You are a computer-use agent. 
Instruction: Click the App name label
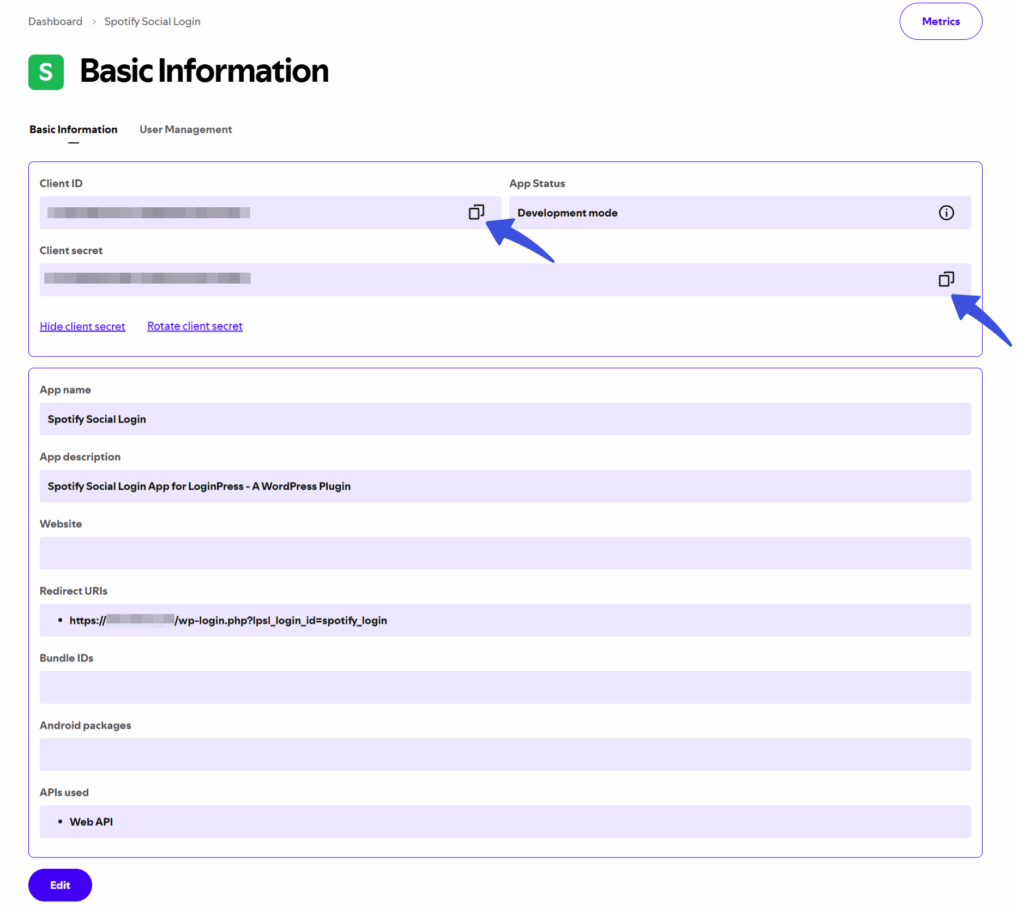(65, 390)
